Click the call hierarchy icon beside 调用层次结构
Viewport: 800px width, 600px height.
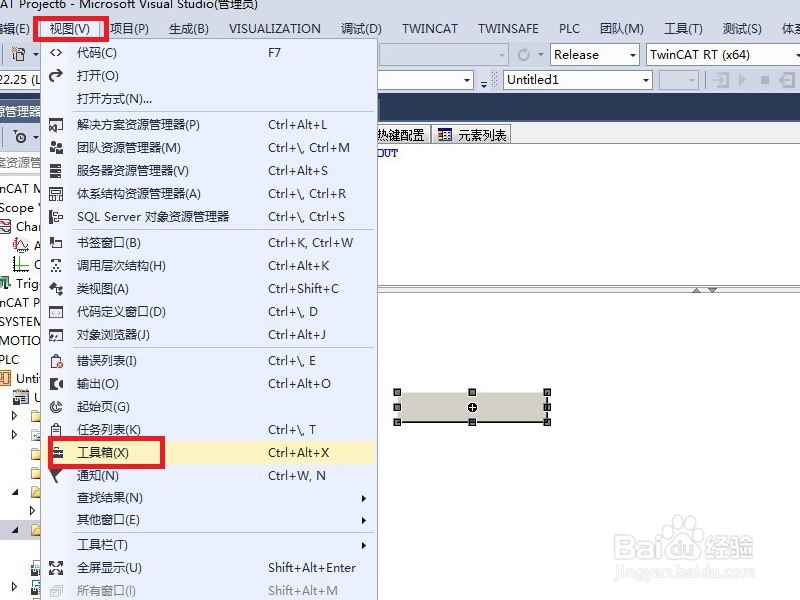coord(56,266)
